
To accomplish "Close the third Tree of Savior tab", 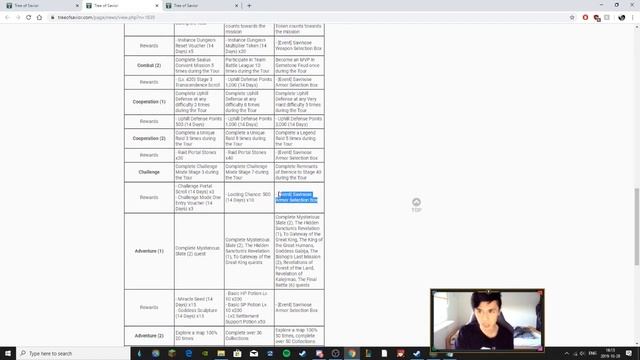I will (236, 6).
